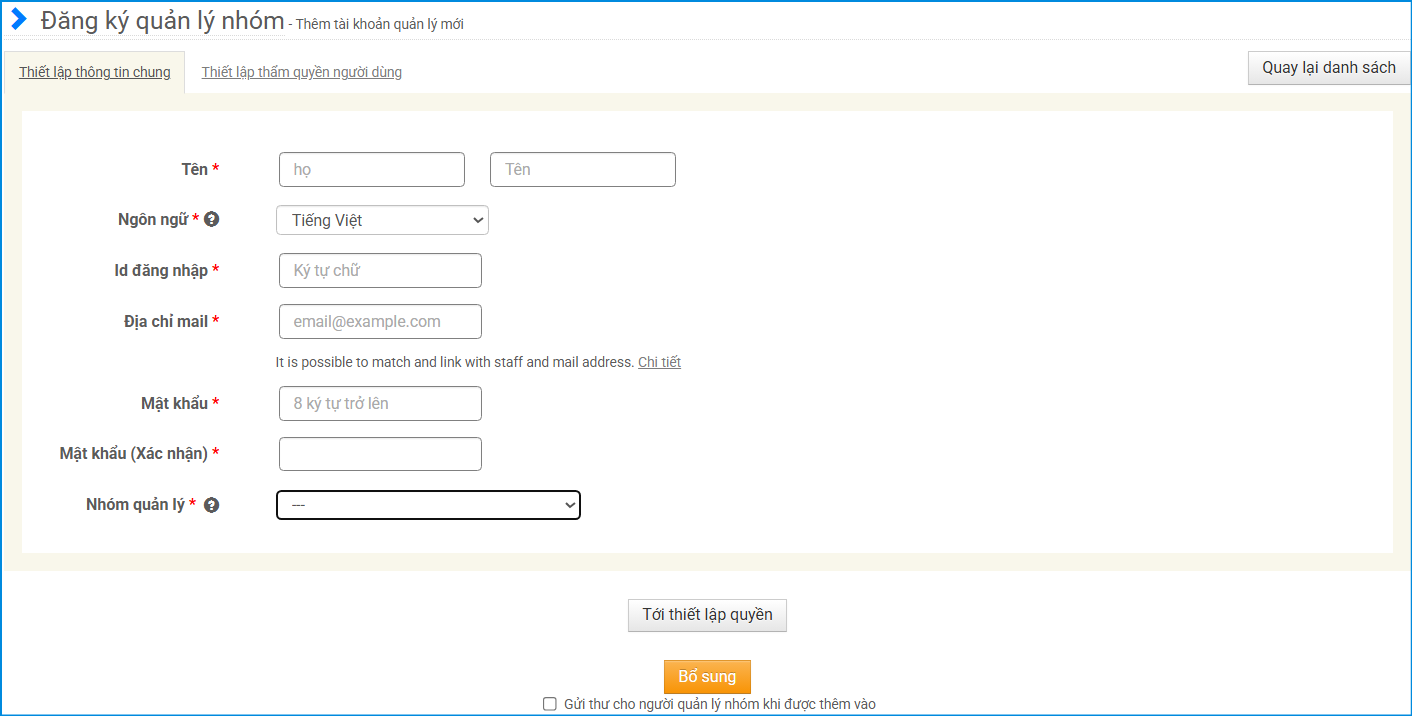The width and height of the screenshot is (1412, 716).
Task: Click help icon next to Nhóm quản lý
Action: click(211, 505)
